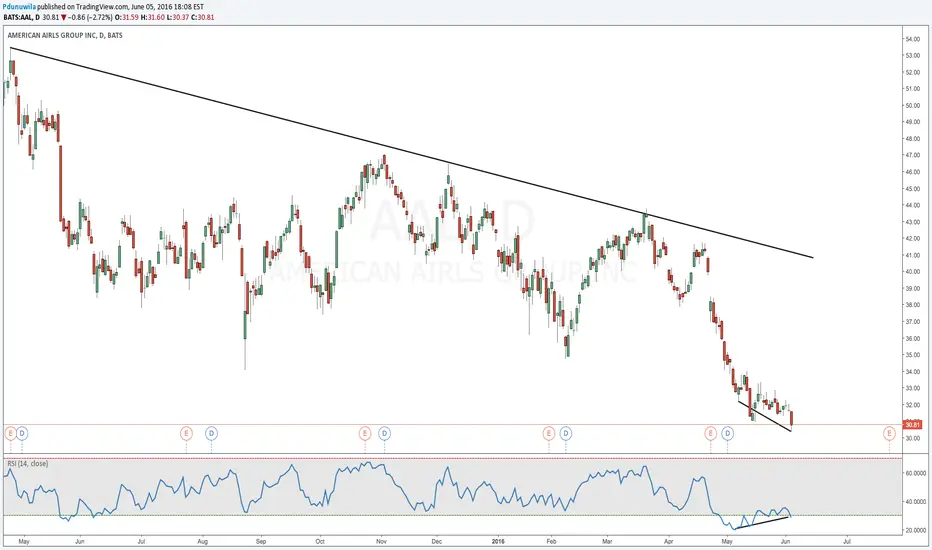Click the February 2016 dividend D marker
This screenshot has width=932, height=550.
[565, 433]
